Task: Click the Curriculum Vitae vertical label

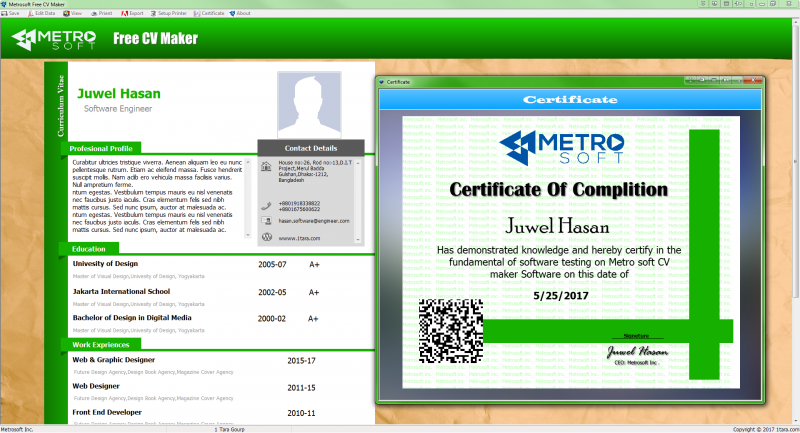Action: [x=61, y=106]
